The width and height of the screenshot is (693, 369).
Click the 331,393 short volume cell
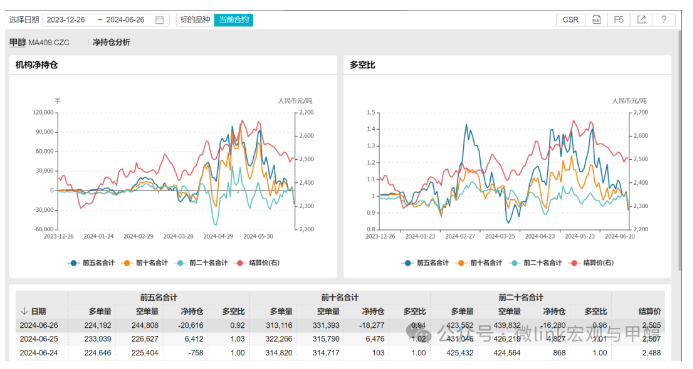[326, 326]
